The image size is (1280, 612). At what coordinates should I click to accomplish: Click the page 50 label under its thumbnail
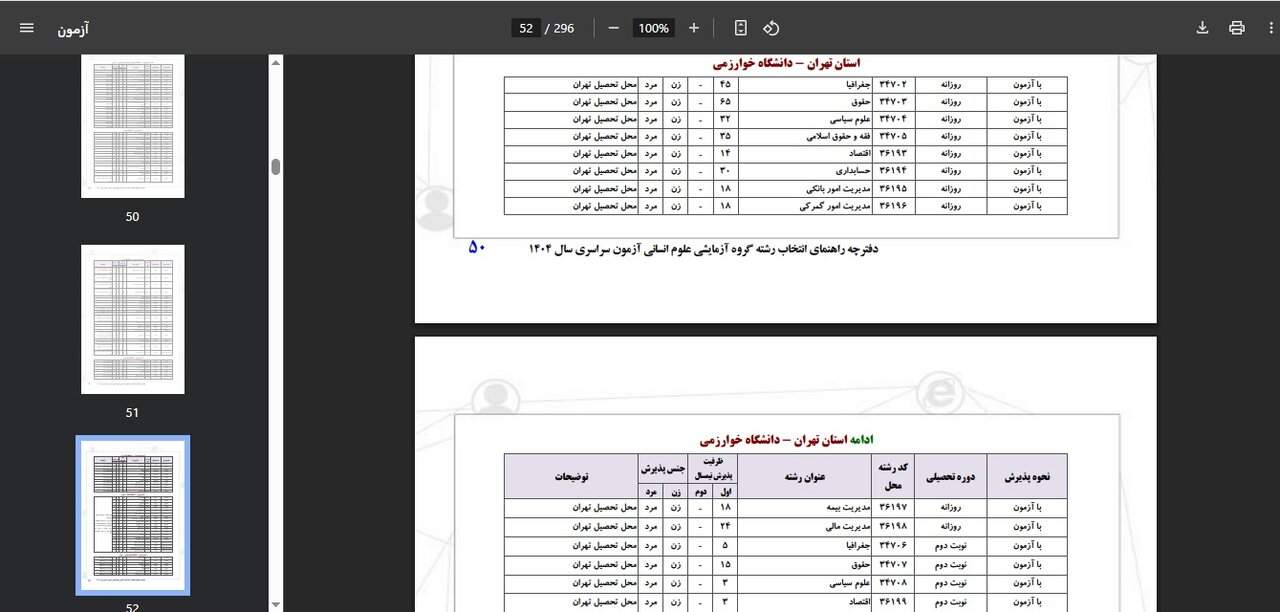tap(132, 216)
